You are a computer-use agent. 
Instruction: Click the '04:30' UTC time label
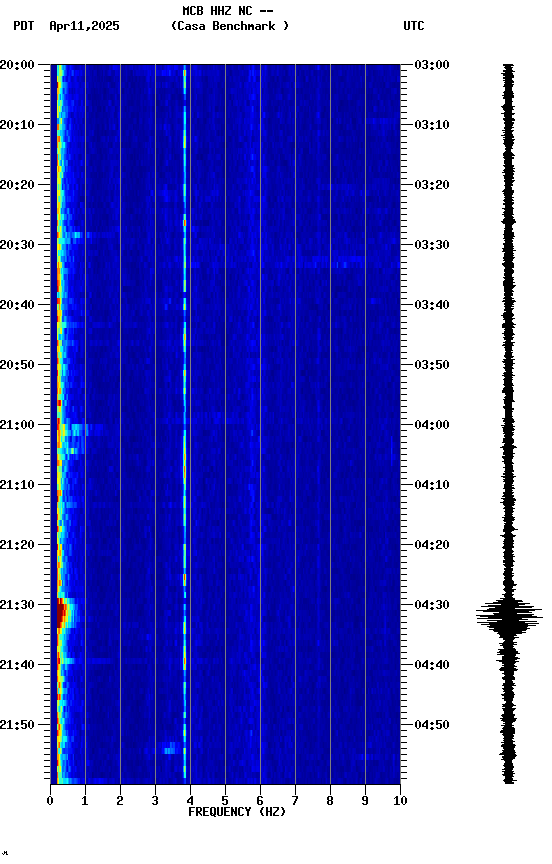coord(432,605)
